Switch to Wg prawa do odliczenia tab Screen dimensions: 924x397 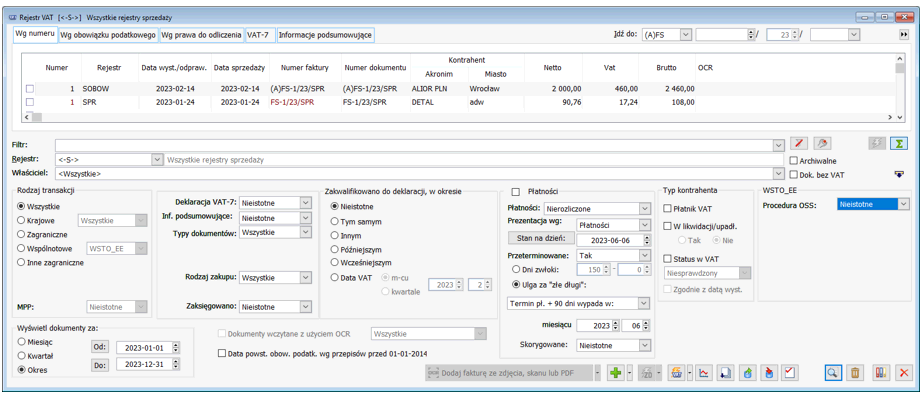click(x=201, y=35)
